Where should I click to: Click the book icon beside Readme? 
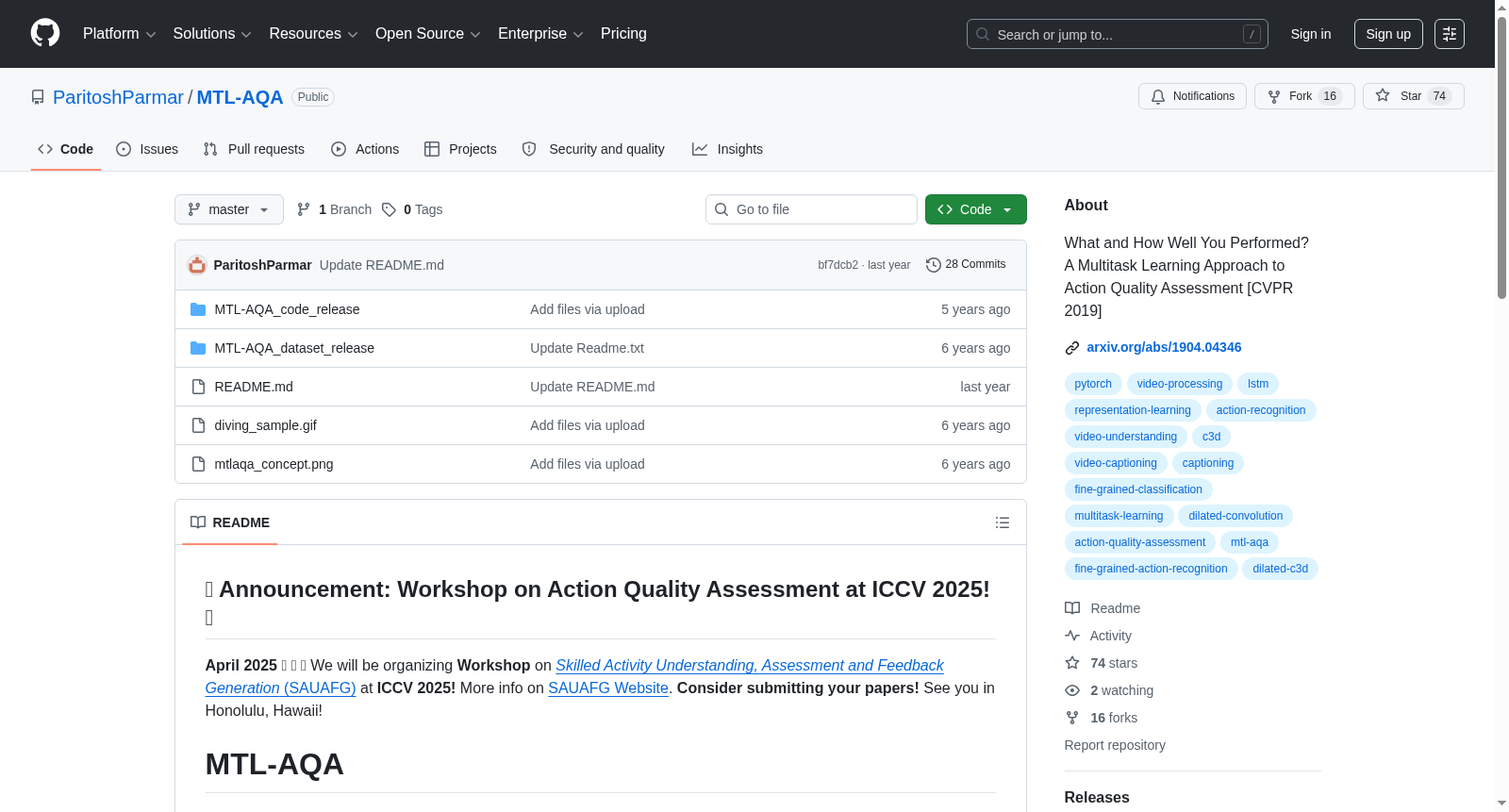[x=1072, y=608]
